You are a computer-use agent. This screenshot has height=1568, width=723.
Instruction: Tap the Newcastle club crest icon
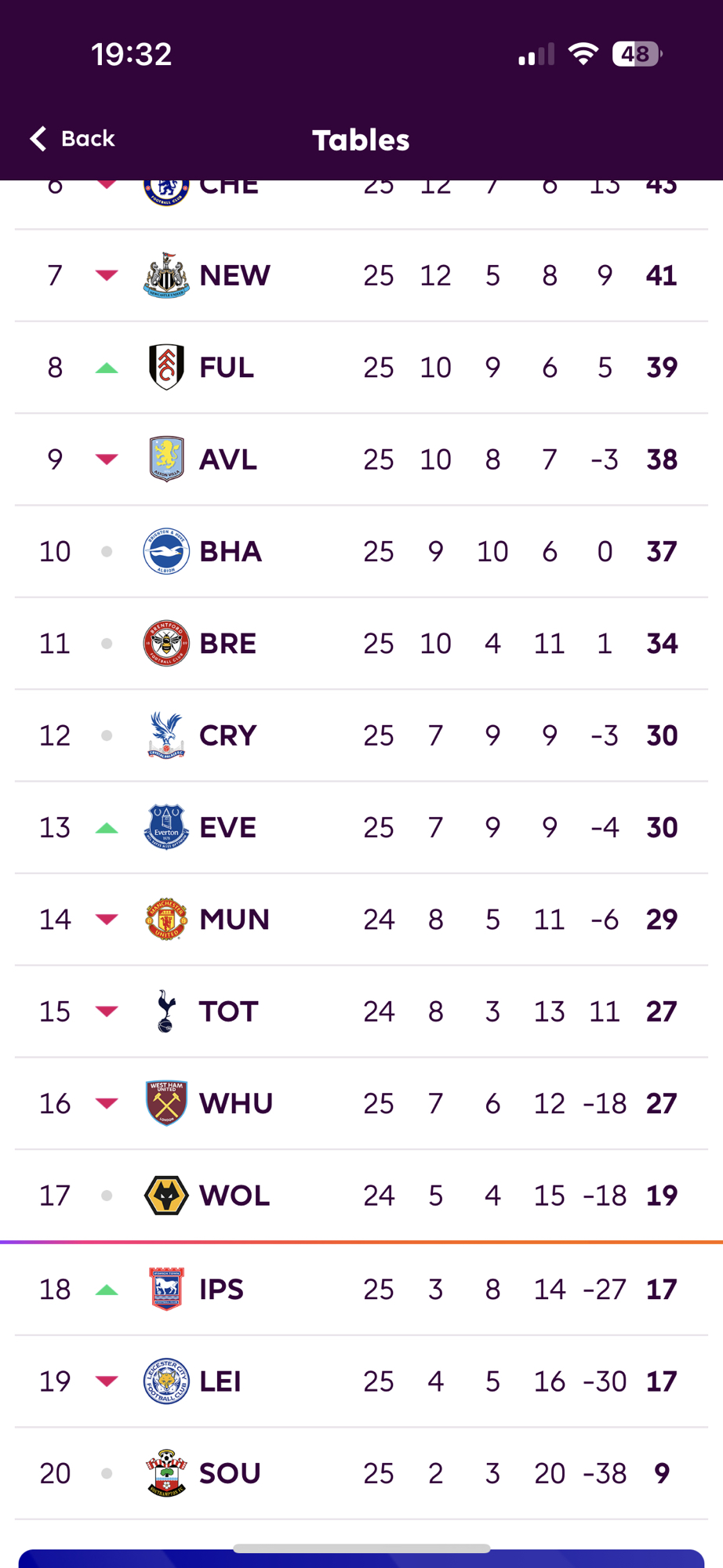click(166, 275)
